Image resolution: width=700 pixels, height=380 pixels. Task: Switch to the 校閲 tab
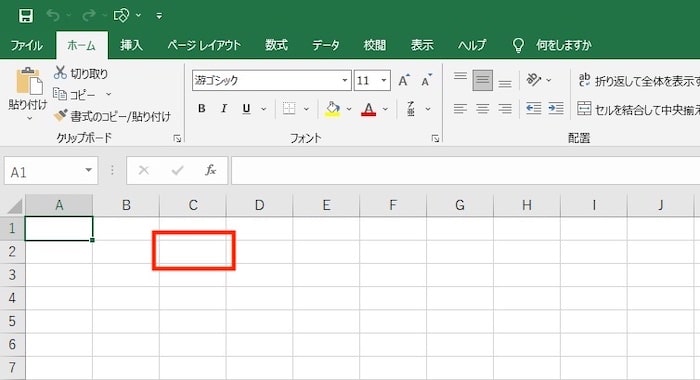[x=375, y=45]
